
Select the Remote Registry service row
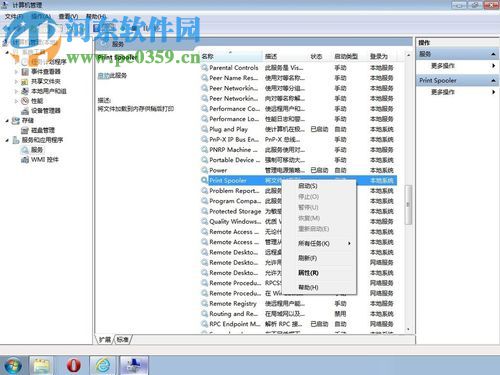coord(299,303)
